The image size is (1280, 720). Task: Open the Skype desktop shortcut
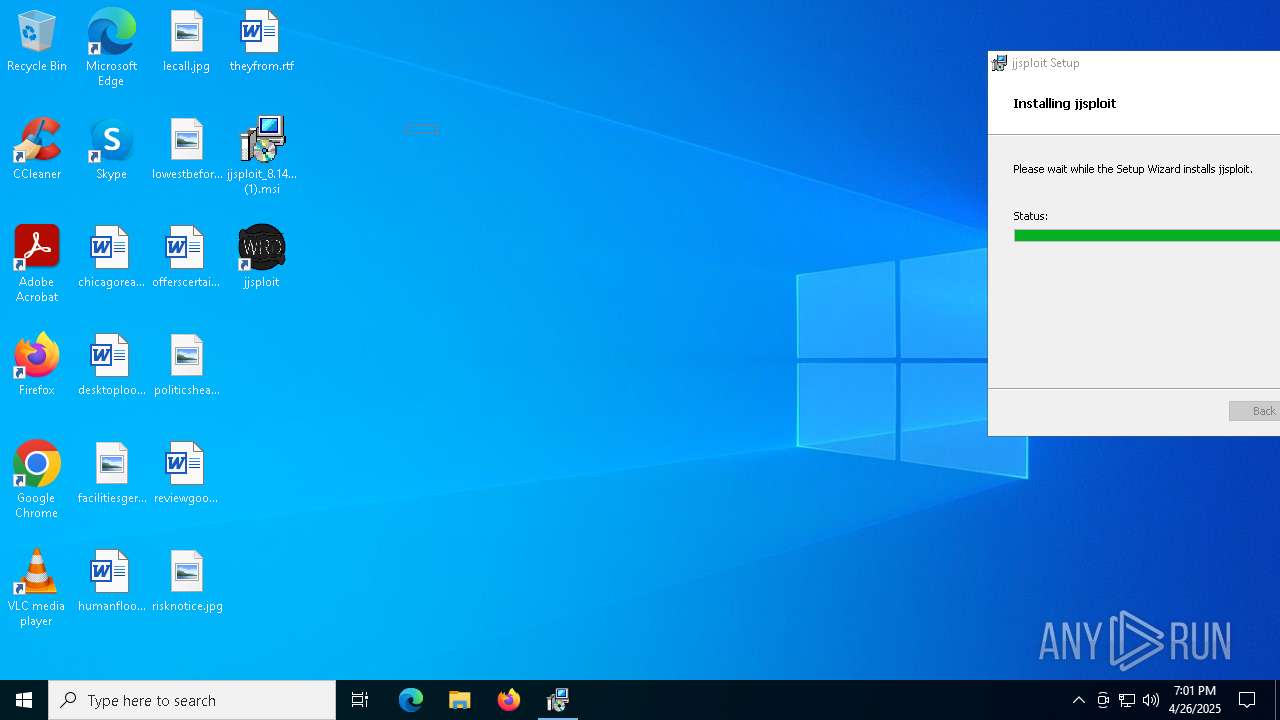111,150
